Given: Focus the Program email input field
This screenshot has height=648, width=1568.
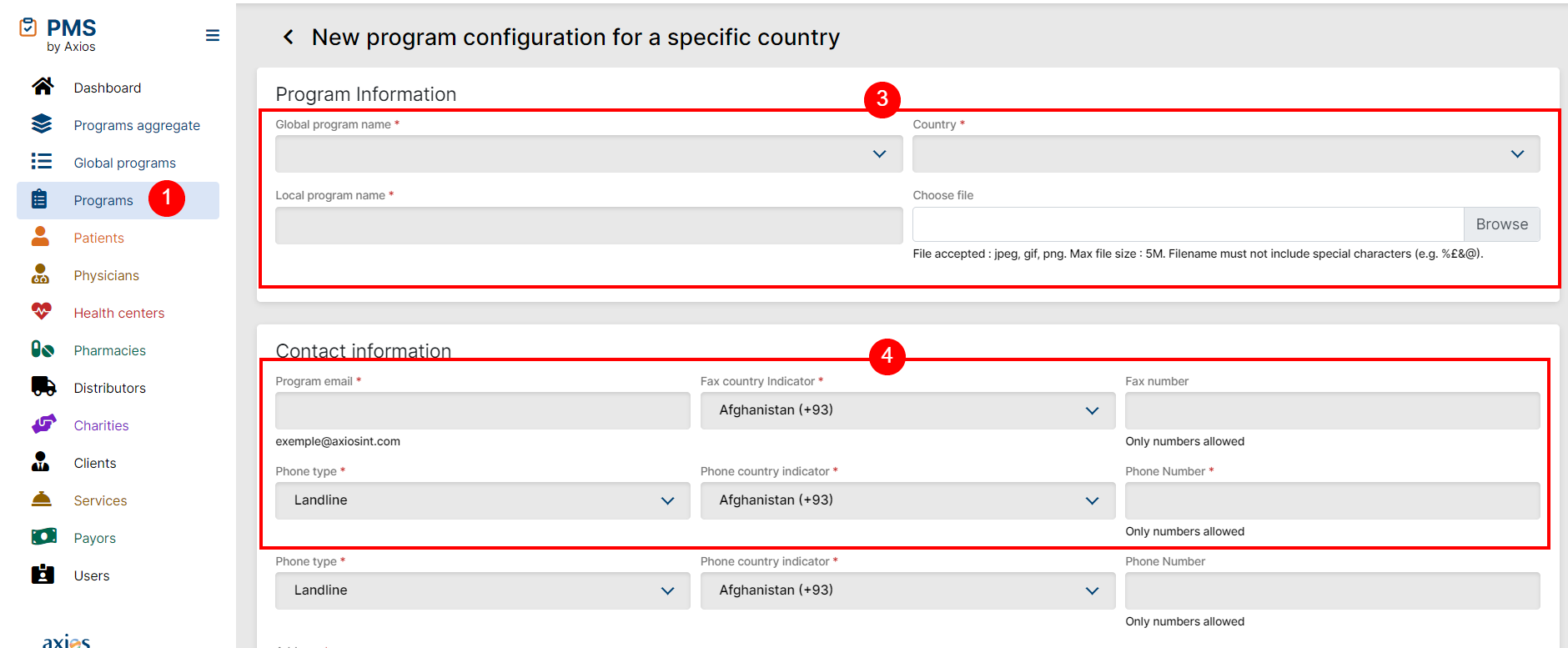Looking at the screenshot, I should [x=482, y=410].
